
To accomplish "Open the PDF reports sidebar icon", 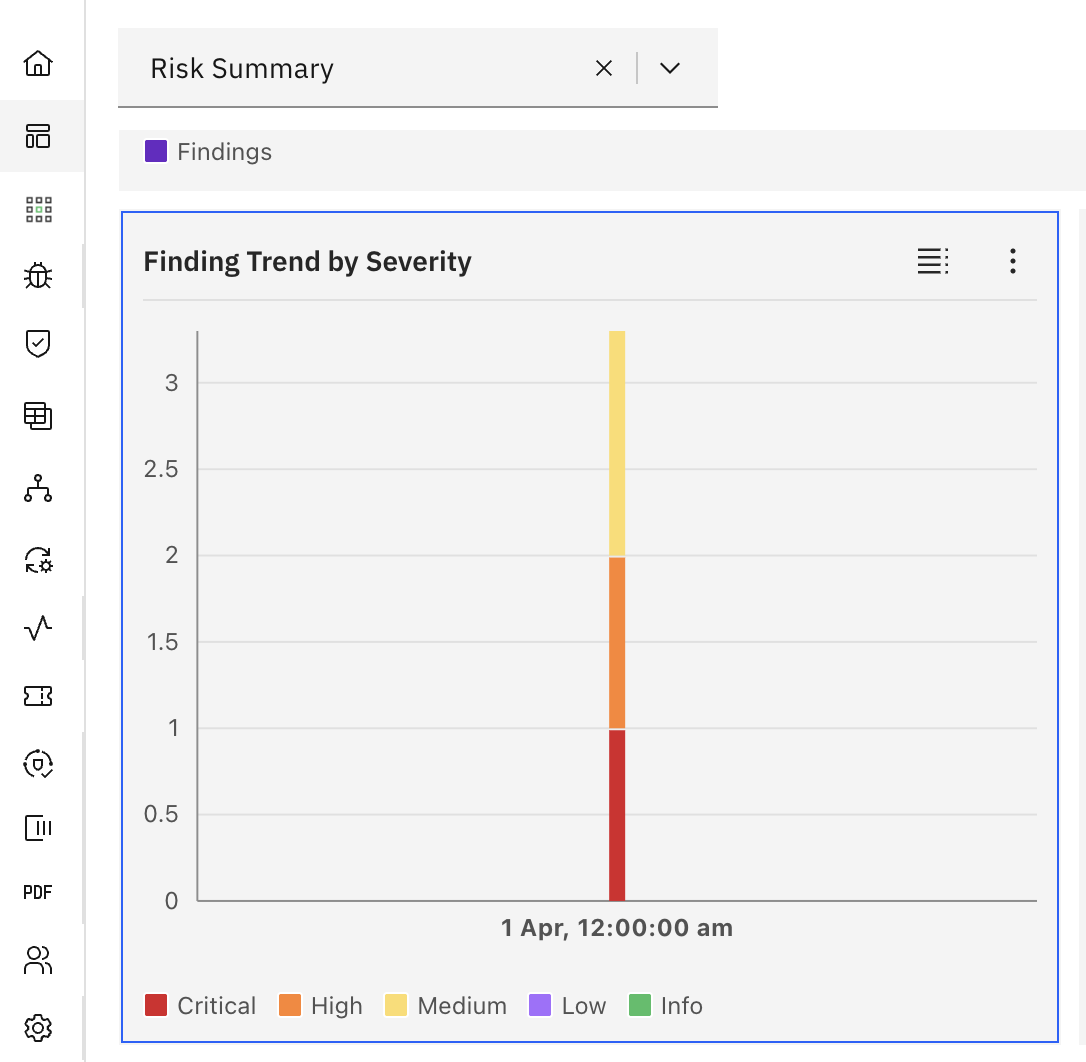I will (38, 893).
